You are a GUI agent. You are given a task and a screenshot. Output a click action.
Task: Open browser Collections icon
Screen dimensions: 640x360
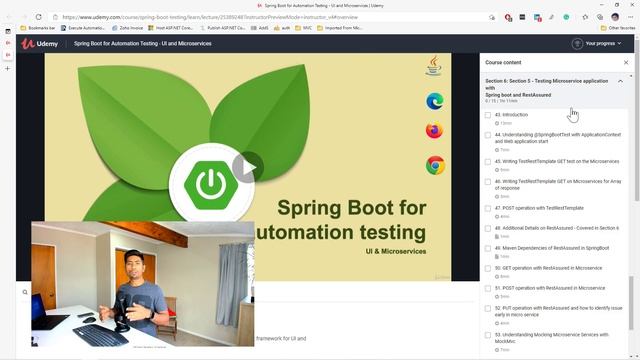point(600,17)
